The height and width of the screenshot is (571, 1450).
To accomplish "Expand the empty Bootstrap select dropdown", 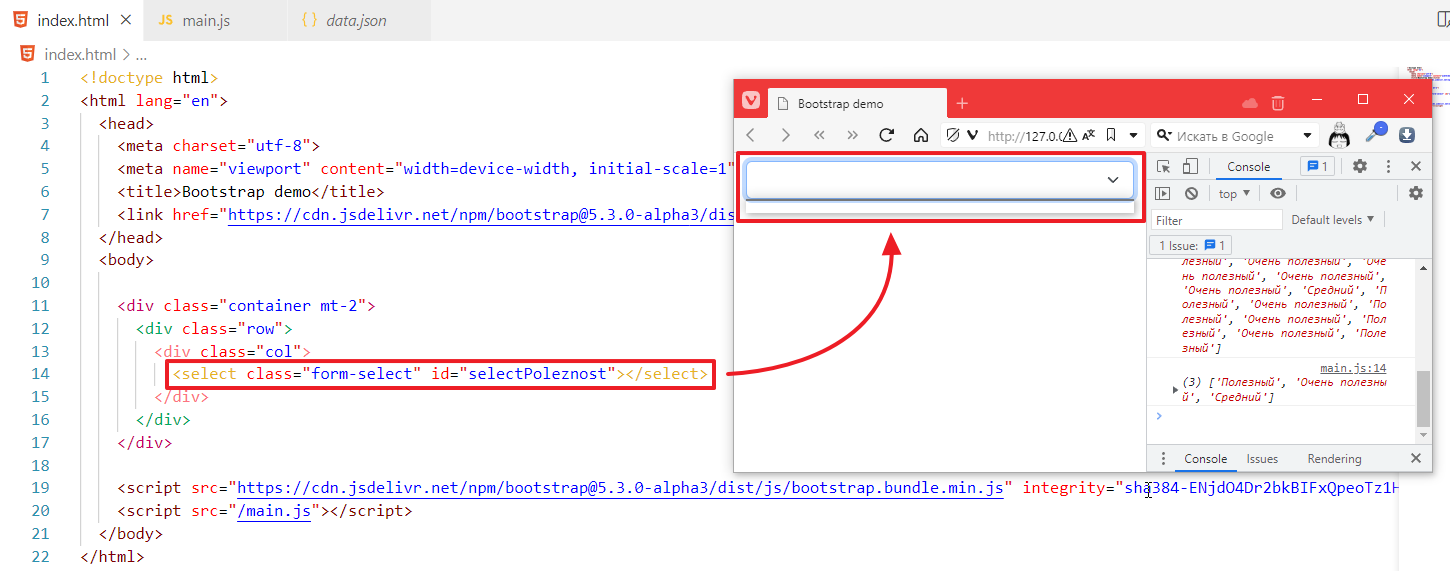I will click(939, 180).
